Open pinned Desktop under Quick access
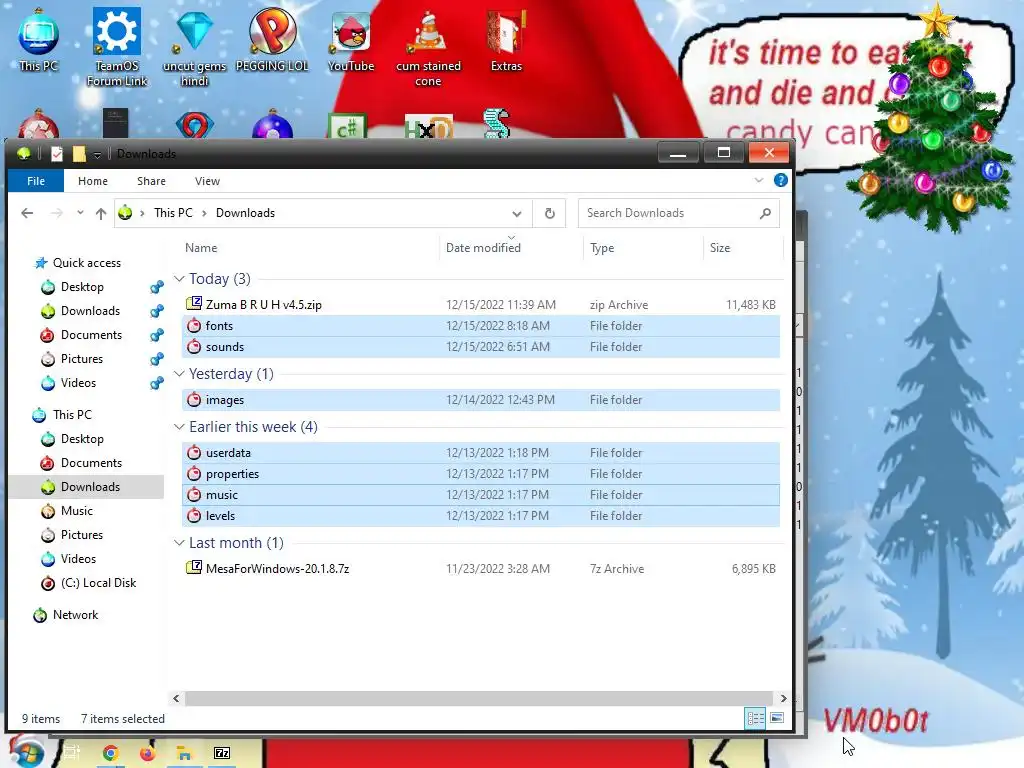Image resolution: width=1024 pixels, height=768 pixels. point(82,287)
